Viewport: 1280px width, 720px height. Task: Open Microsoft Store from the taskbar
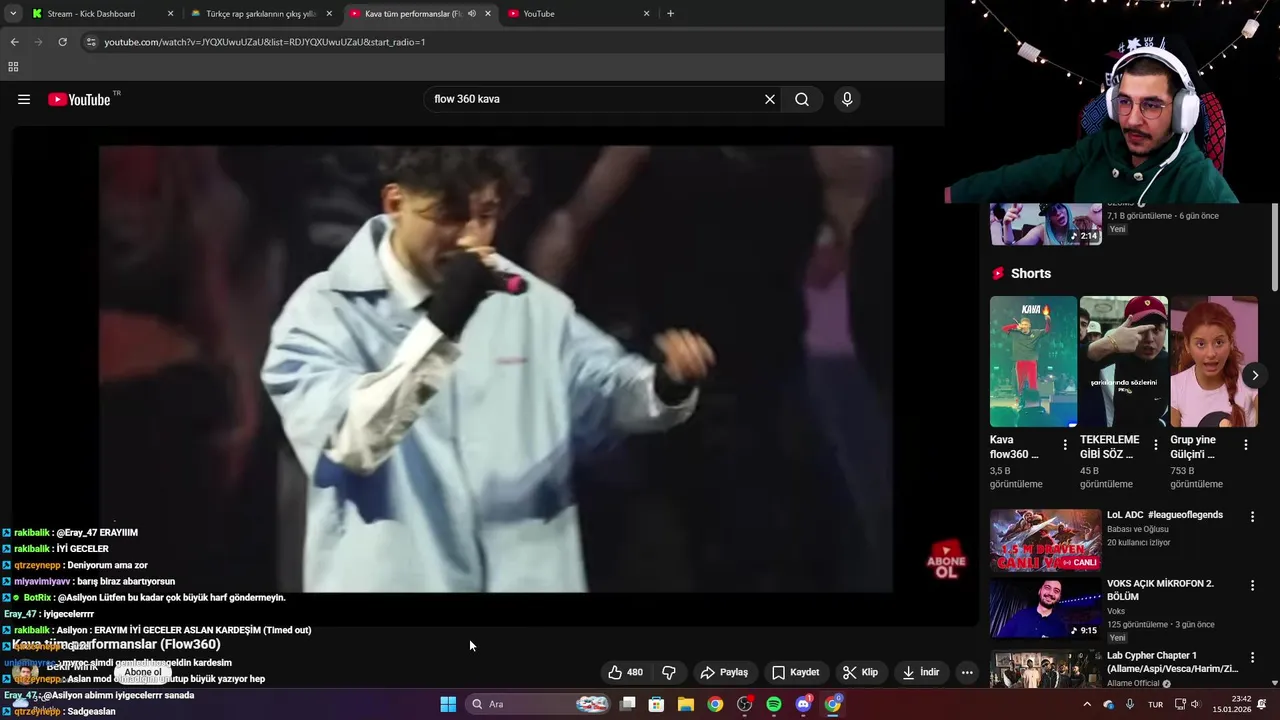657,704
